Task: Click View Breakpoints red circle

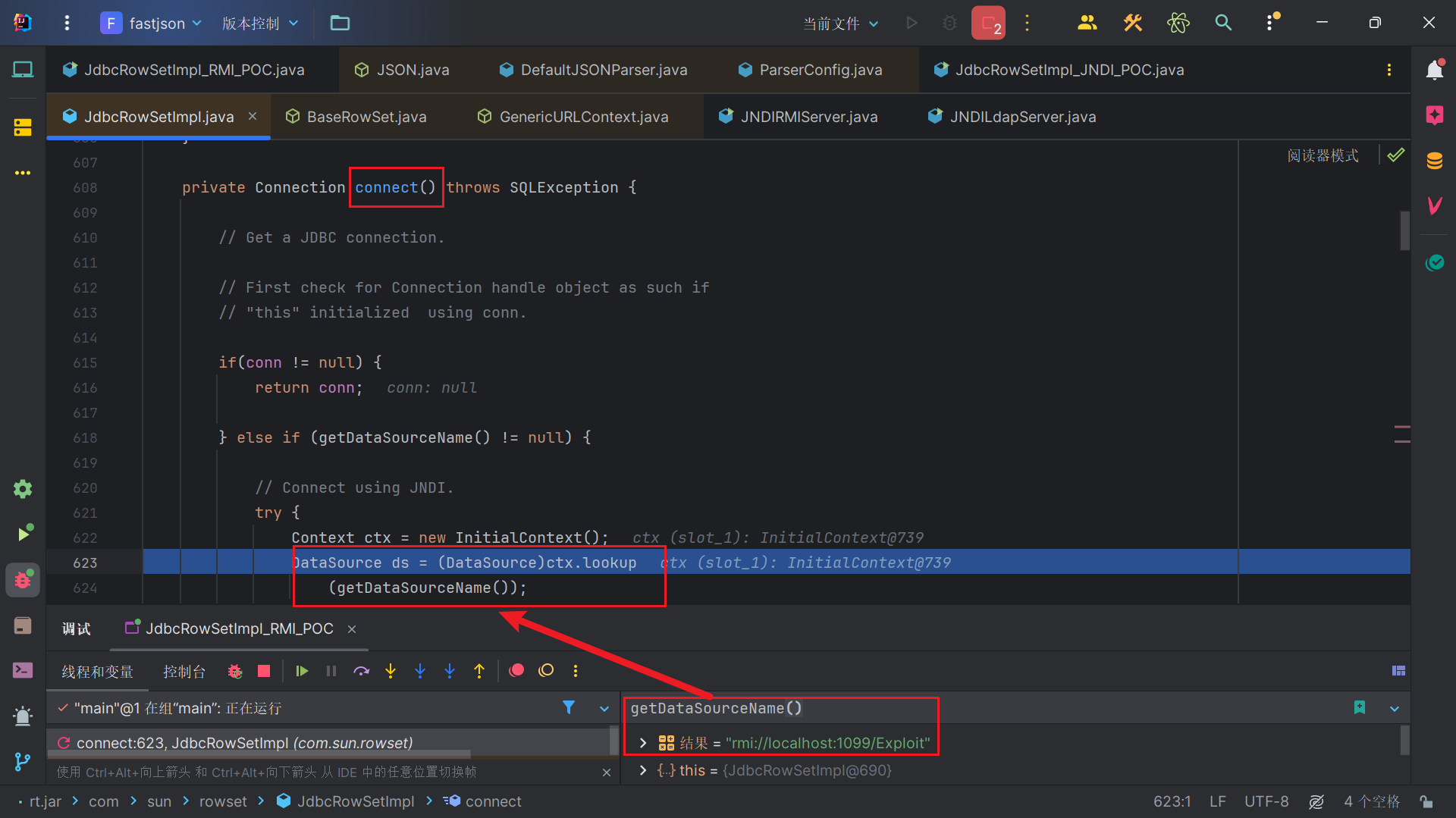Action: (516, 671)
